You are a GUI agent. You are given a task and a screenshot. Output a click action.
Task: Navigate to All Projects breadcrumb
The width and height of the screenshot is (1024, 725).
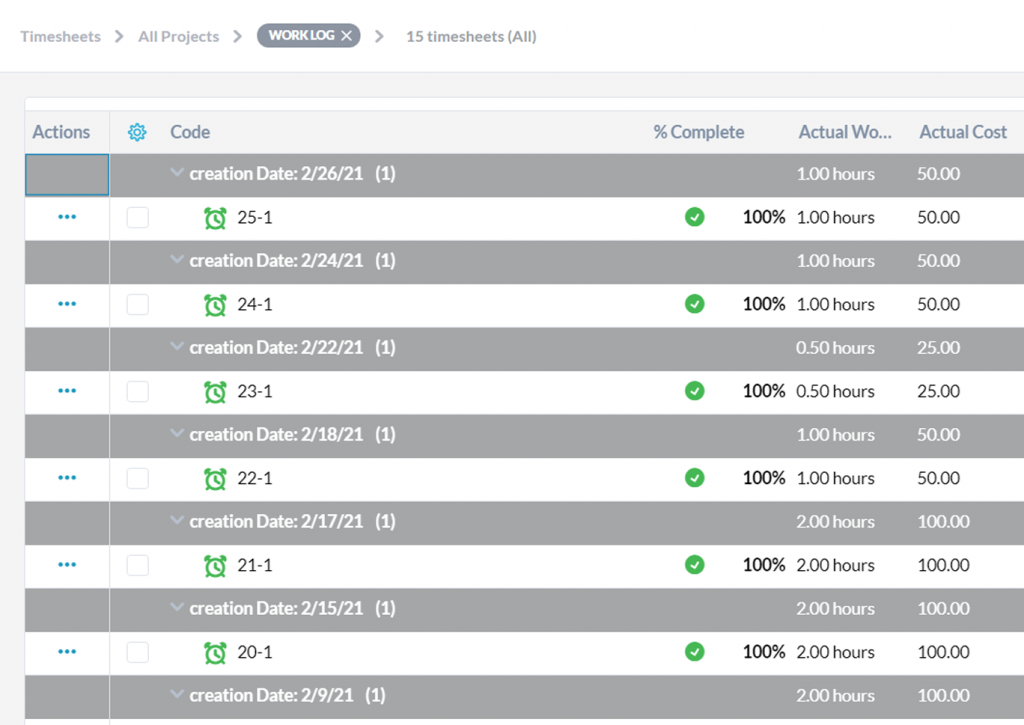click(178, 36)
